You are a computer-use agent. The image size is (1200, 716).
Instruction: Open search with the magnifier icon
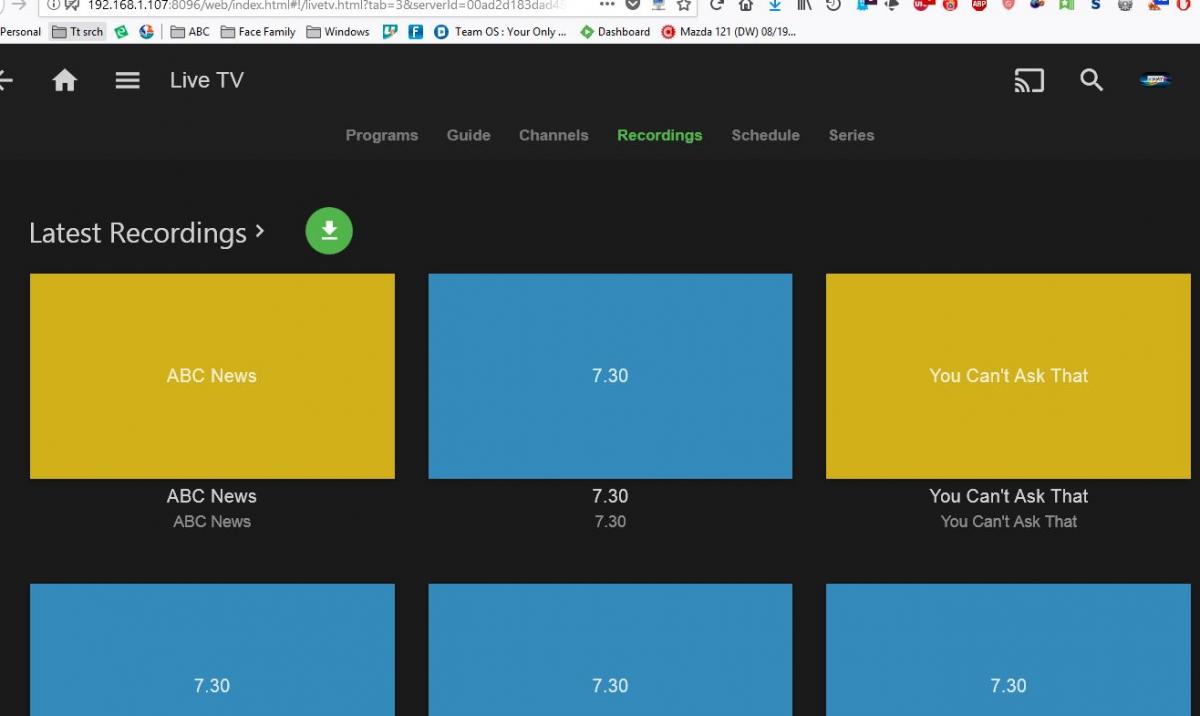(1091, 81)
